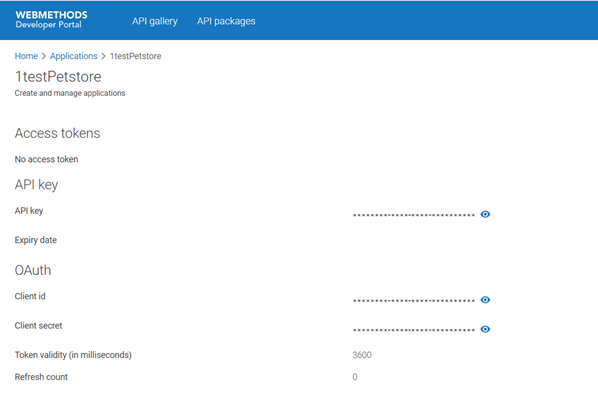This screenshot has width=598, height=393.
Task: Click the 1testPetstore page title
Action: [58, 77]
